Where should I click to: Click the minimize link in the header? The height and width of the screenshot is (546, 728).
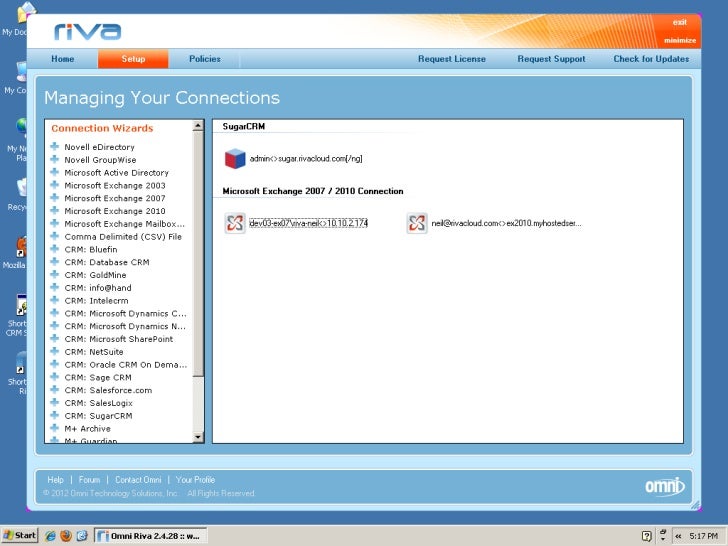[680, 40]
